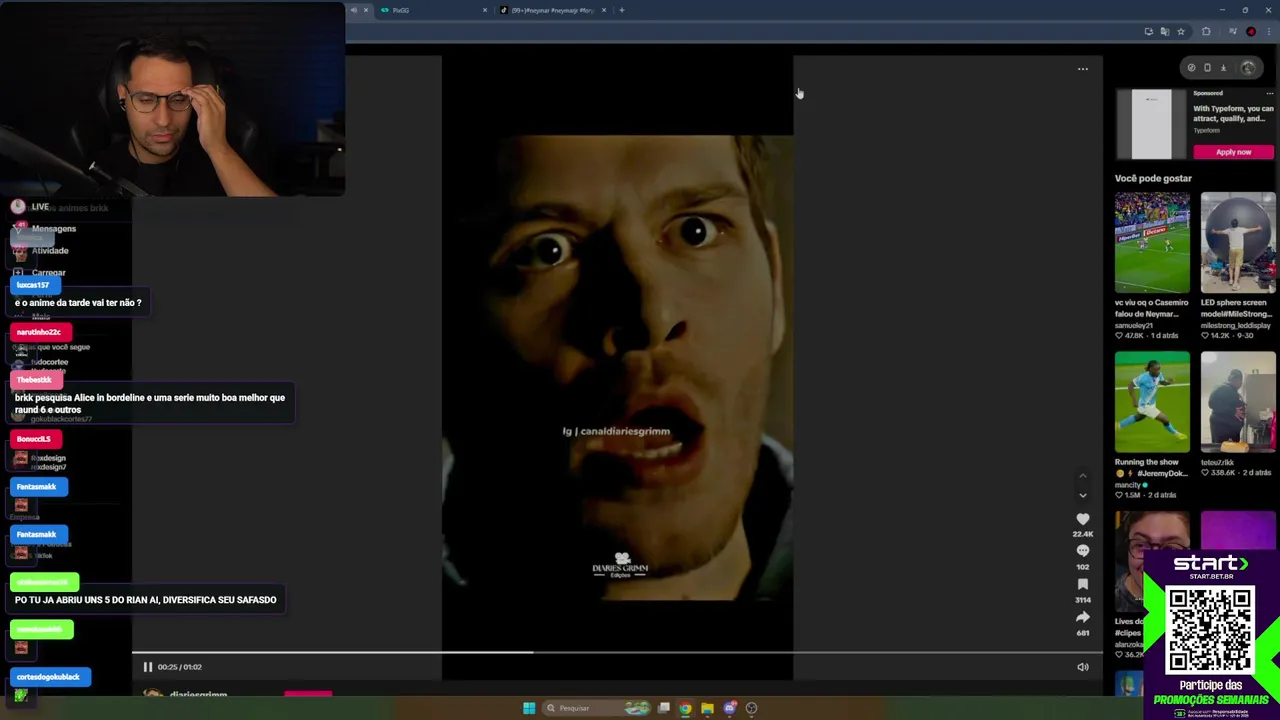Image resolution: width=1280 pixels, height=720 pixels.
Task: Open LED sphere screen model video
Action: pos(1238,243)
